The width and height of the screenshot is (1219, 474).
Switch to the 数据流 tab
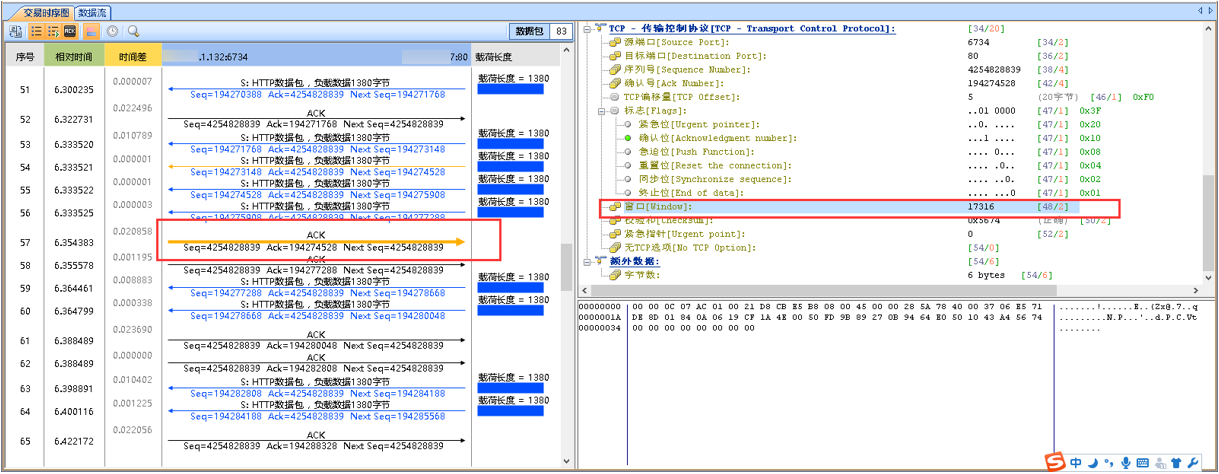click(93, 12)
